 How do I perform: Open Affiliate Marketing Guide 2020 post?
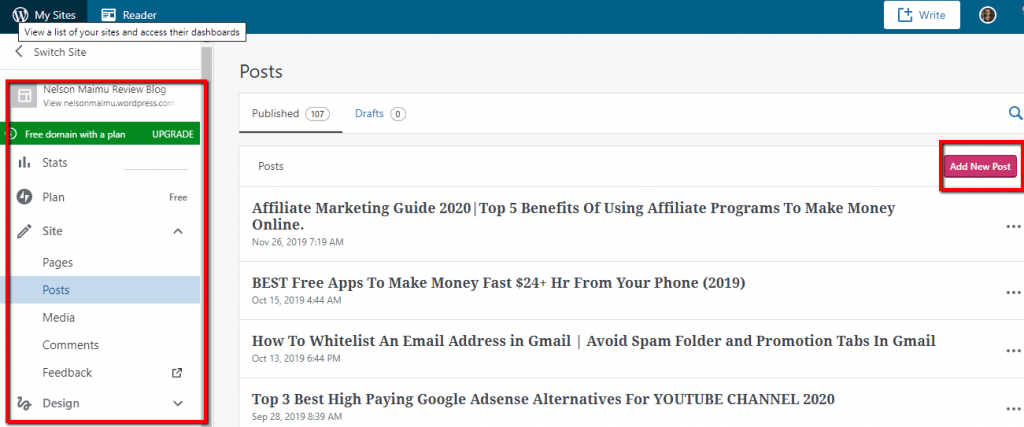[x=573, y=216]
